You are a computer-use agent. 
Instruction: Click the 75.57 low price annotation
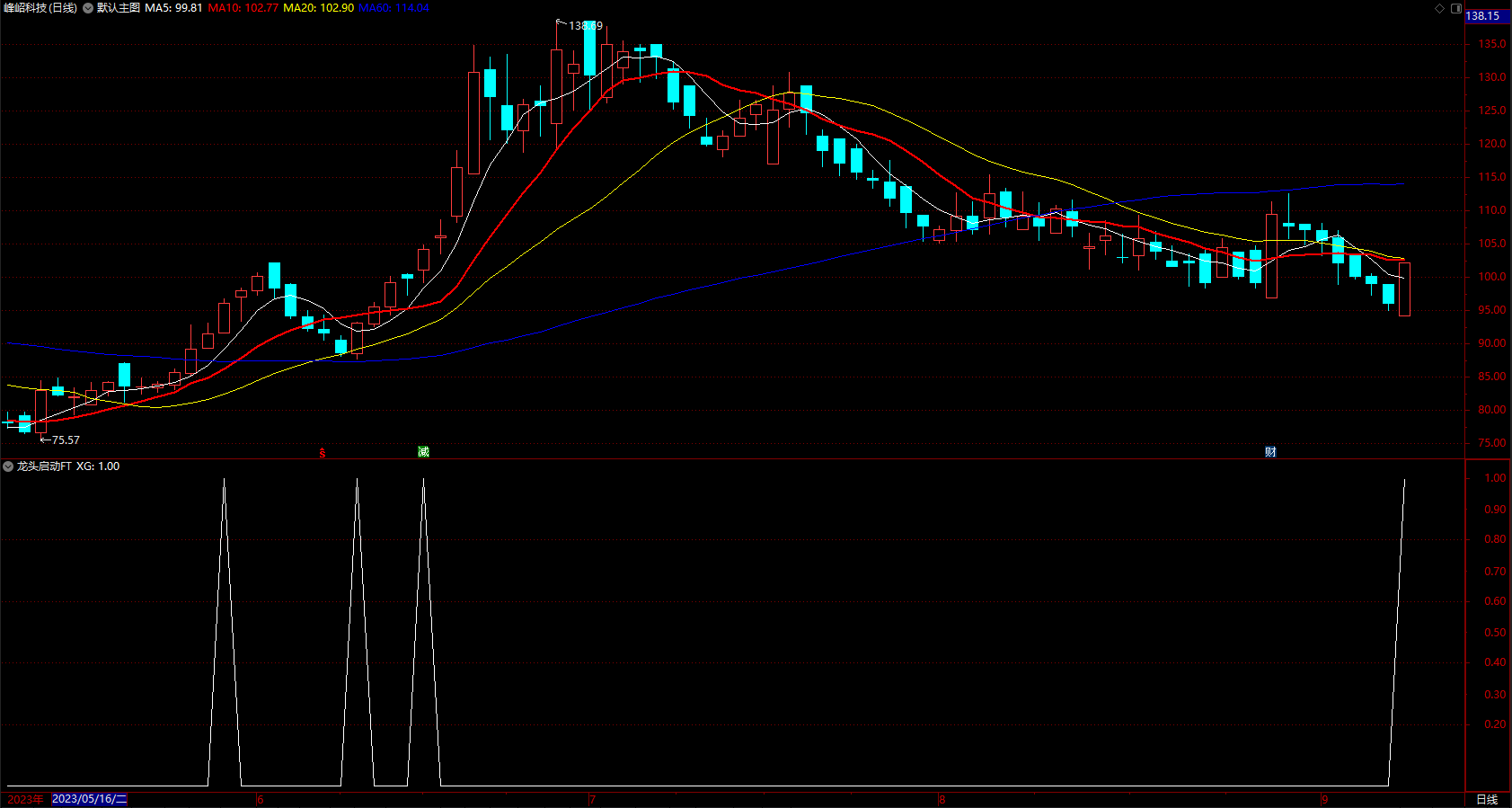pos(66,440)
